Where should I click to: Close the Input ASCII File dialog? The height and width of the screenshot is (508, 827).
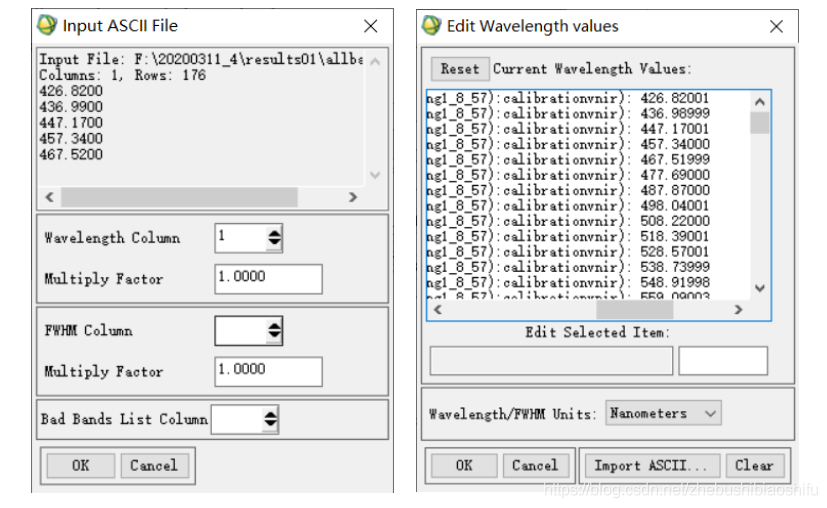tap(371, 26)
